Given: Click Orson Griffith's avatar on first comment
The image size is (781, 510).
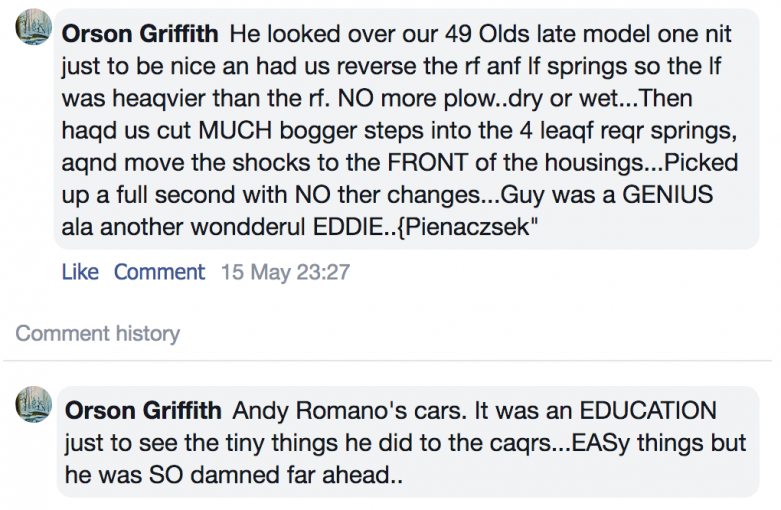Looking at the screenshot, I should click(34, 27).
